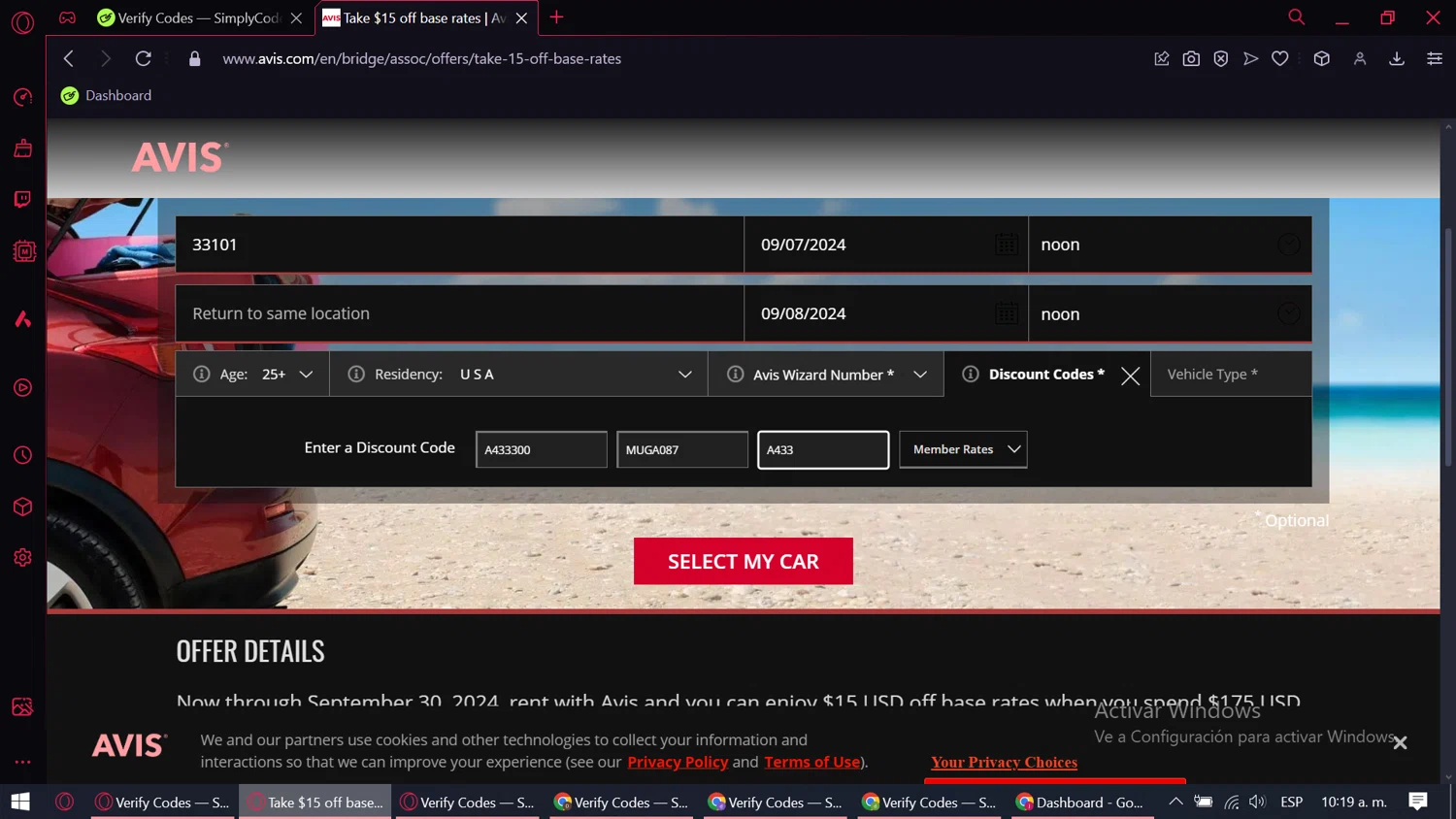This screenshot has height=819, width=1456.
Task: Add page to bookmarks heart icon
Action: coord(1280,58)
